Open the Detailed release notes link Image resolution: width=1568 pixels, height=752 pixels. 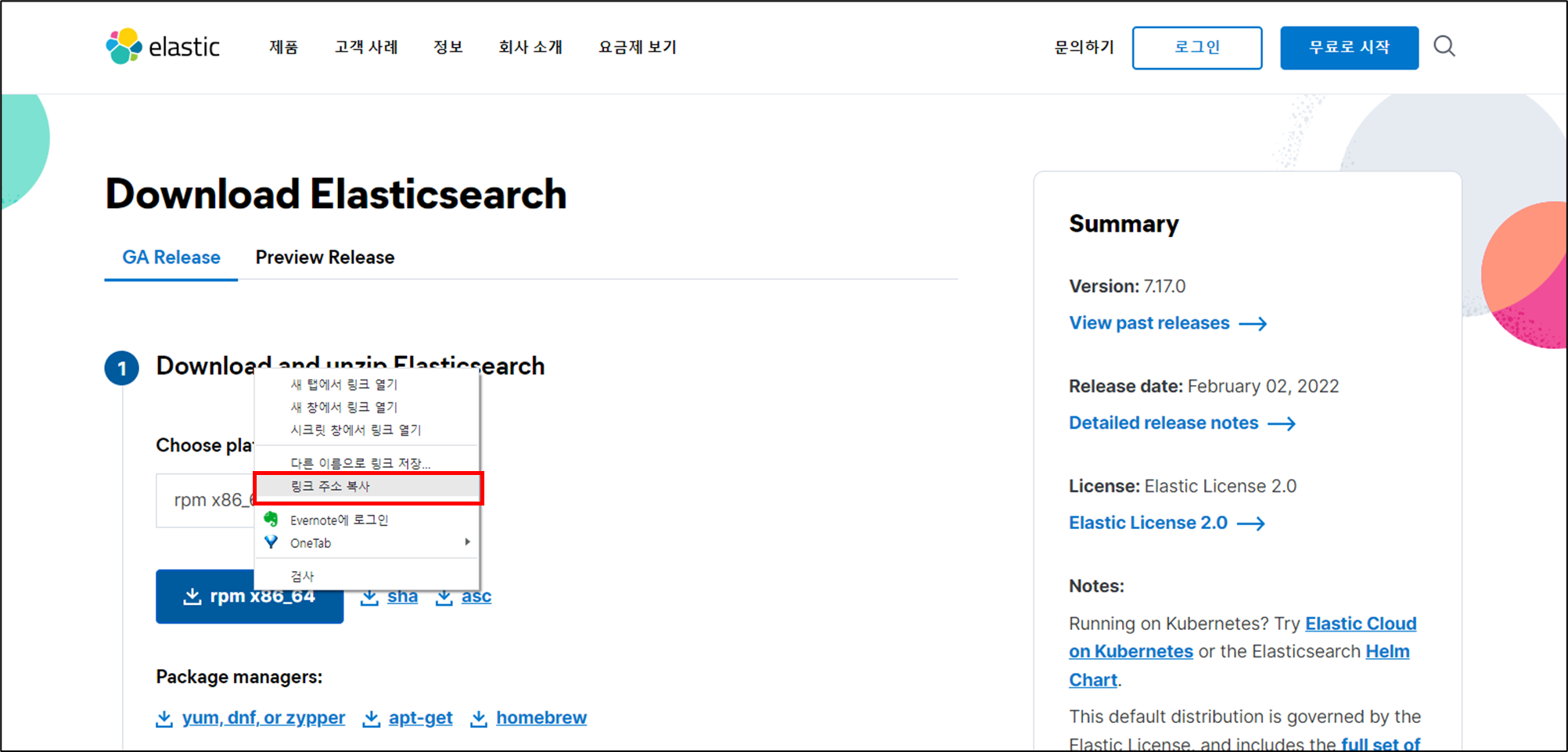coord(1163,423)
